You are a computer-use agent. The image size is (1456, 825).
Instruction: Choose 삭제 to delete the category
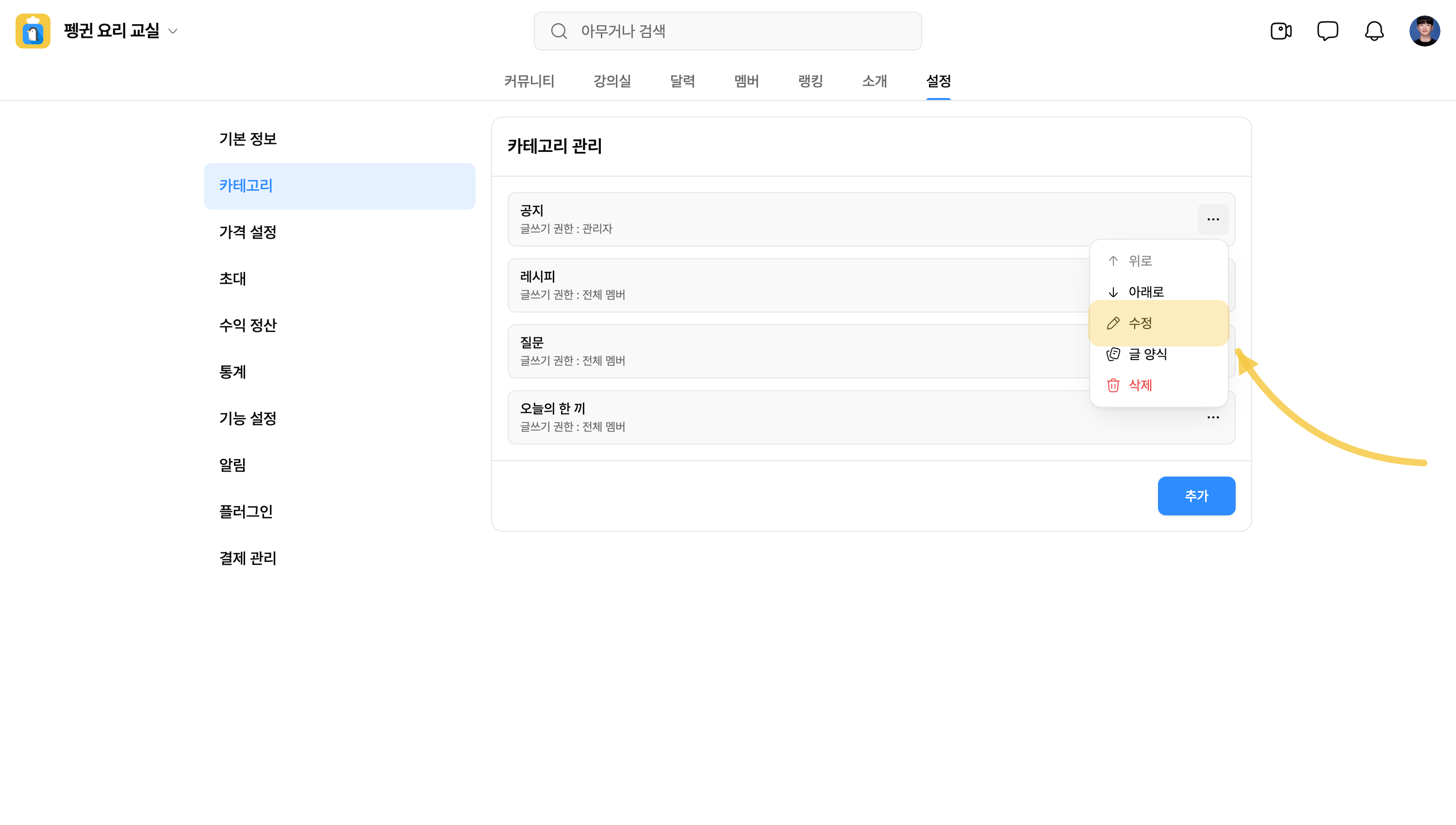click(1158, 385)
